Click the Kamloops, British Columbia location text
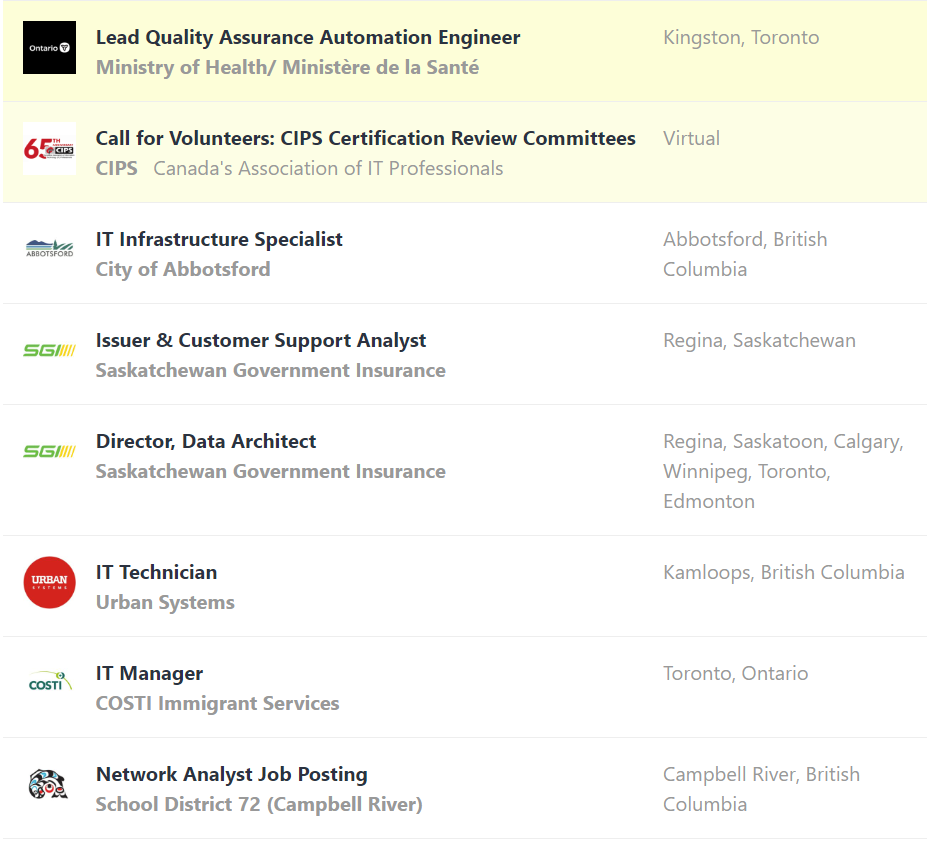The height and width of the screenshot is (842, 927). click(x=783, y=573)
